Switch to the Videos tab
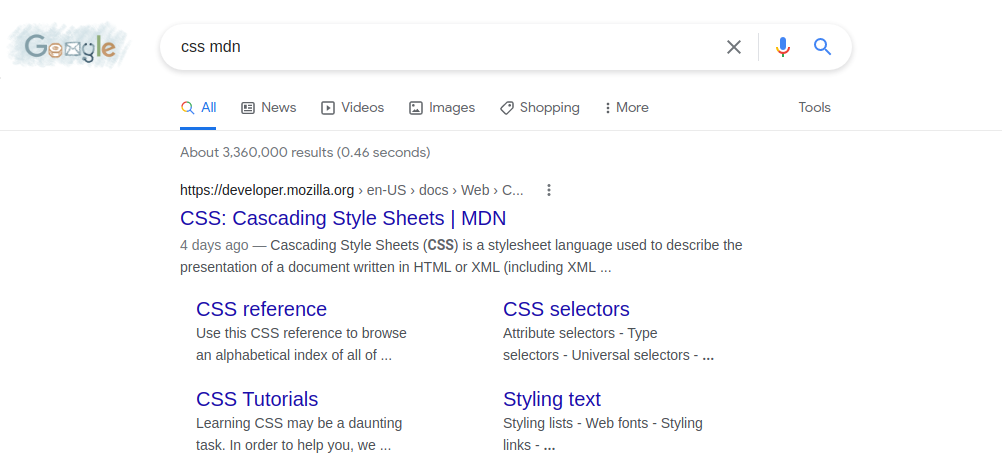 tap(352, 108)
